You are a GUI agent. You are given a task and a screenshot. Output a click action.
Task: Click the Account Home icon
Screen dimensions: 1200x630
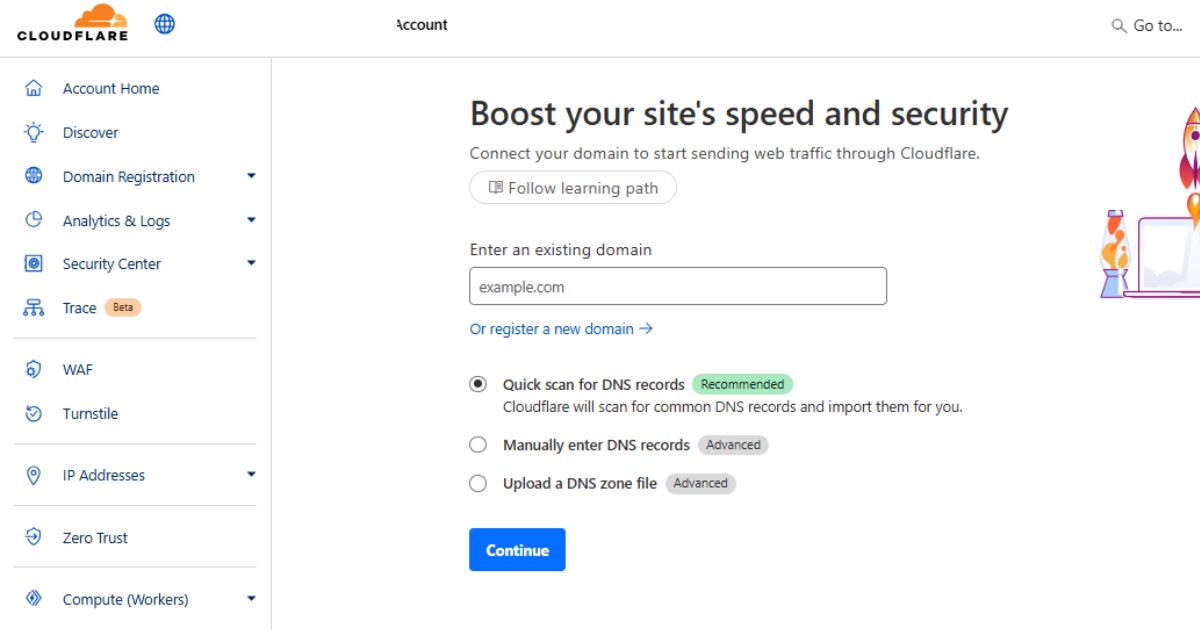35,88
